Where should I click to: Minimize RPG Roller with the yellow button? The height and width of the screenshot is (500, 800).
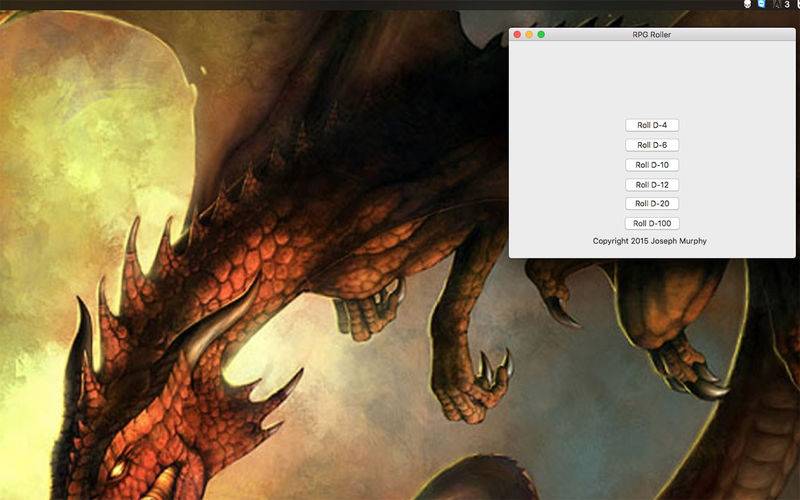529,35
